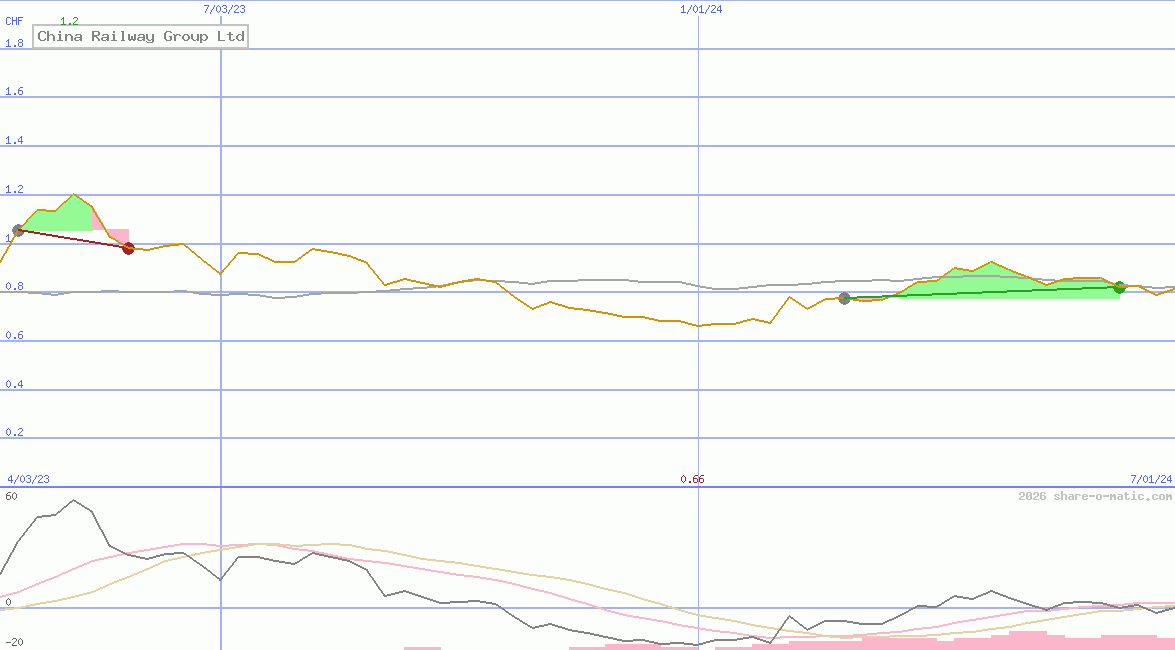Toggle the red 0.66 value label

[x=693, y=479]
